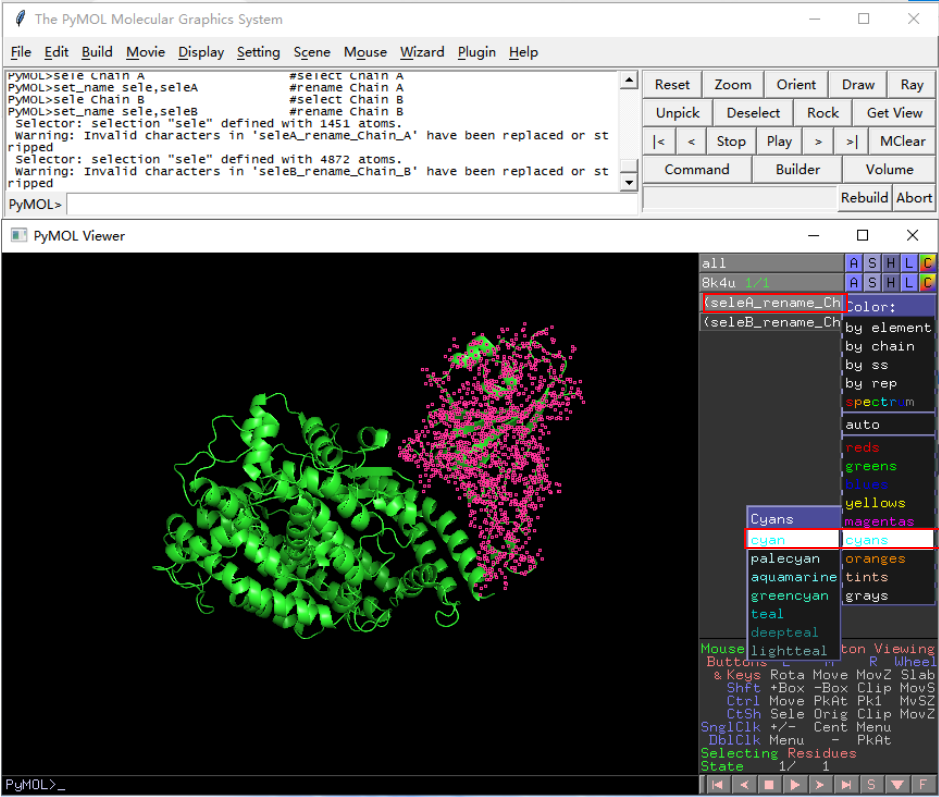939x797 pixels.
Task: Open the S show menu for all
Action: 872,263
